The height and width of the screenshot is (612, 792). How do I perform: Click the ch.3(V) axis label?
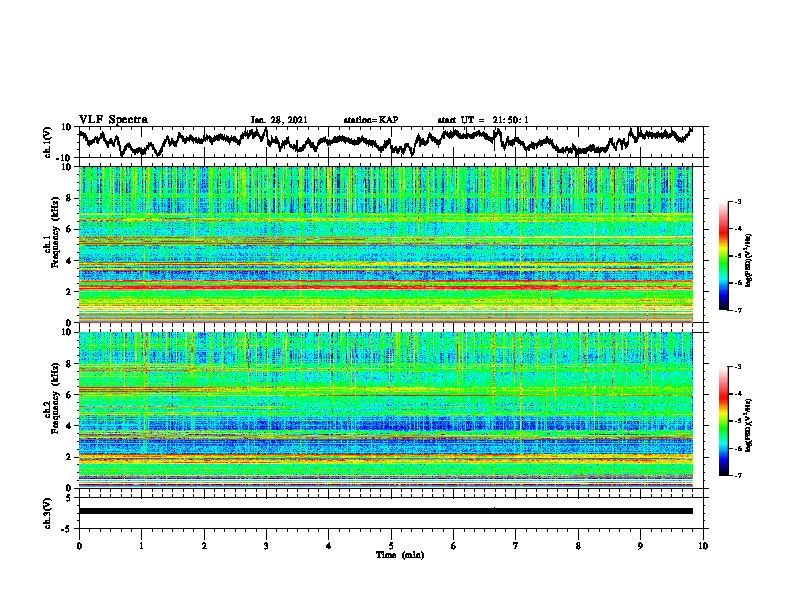click(x=48, y=513)
